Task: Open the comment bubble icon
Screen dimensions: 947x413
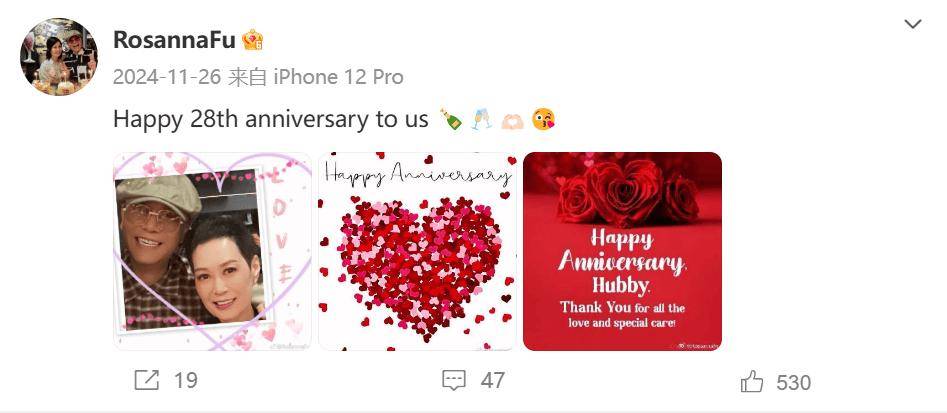Action: click(x=454, y=380)
